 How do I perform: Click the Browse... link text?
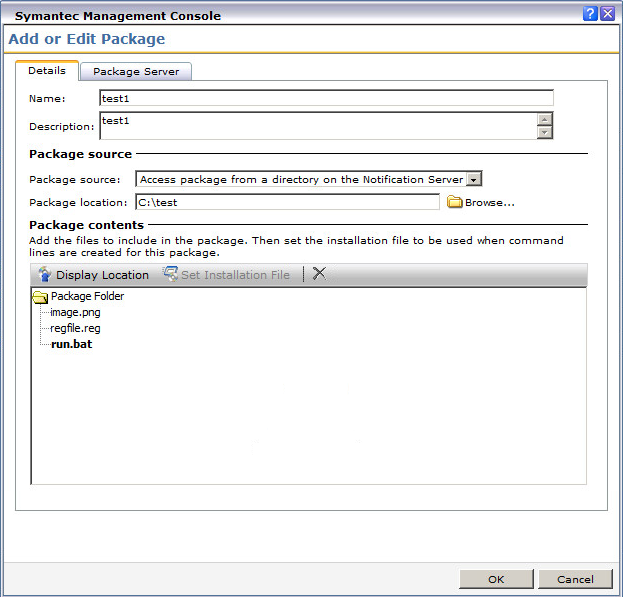click(x=490, y=203)
